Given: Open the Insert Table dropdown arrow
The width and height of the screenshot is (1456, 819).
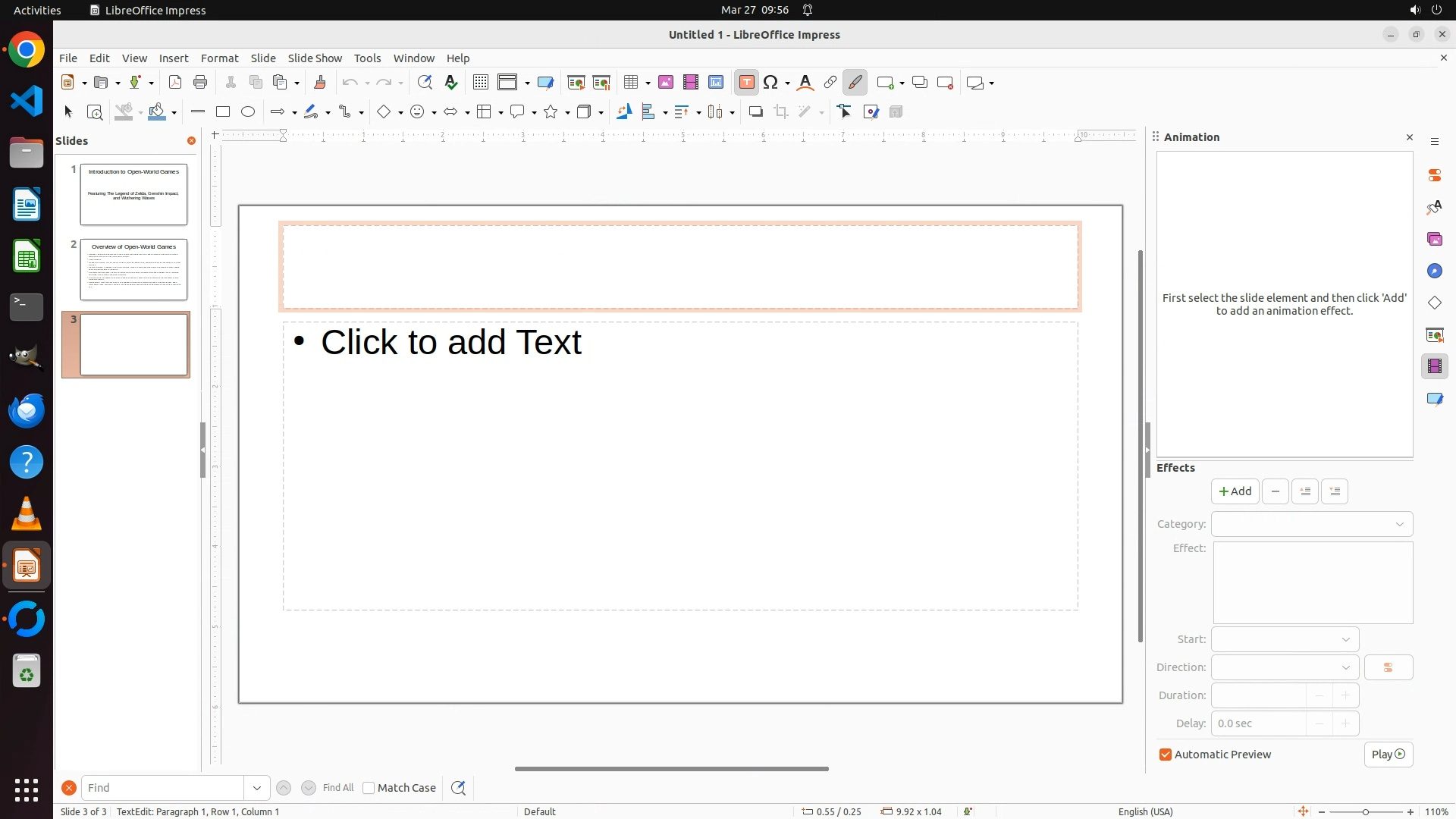Looking at the screenshot, I should coord(648,83).
